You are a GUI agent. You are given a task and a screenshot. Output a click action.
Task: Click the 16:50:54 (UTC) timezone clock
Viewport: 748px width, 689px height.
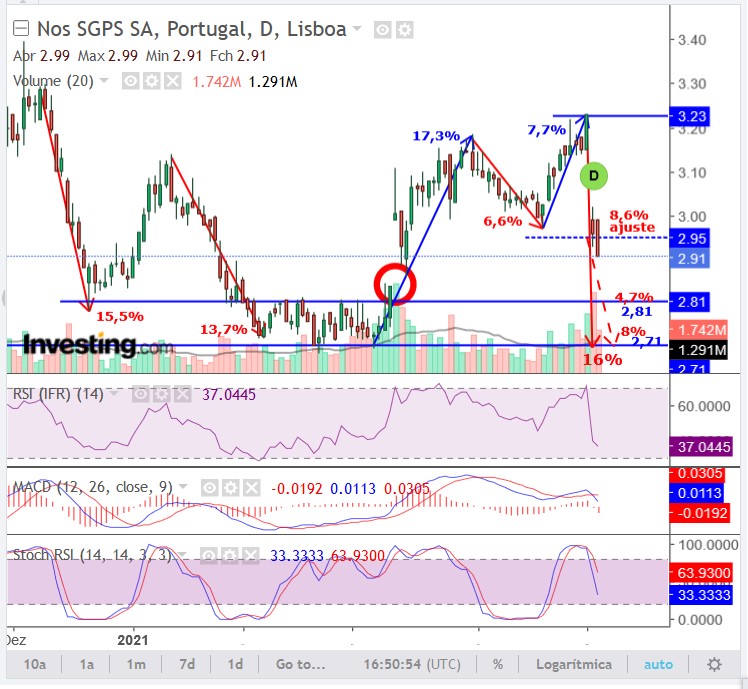(x=412, y=664)
